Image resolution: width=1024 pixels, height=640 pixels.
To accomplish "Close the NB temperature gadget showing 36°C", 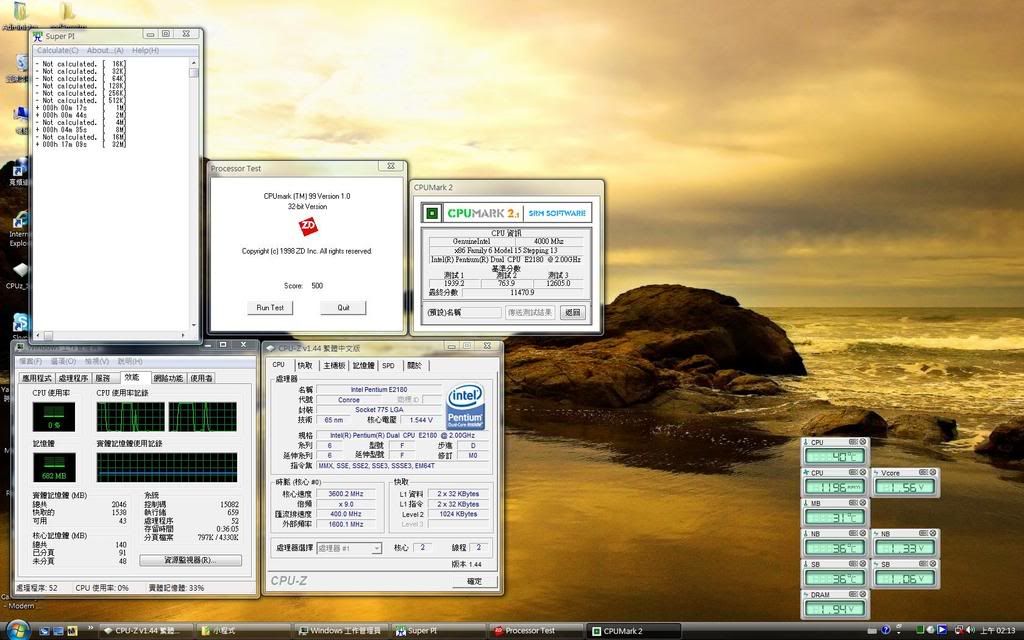I will (x=862, y=533).
